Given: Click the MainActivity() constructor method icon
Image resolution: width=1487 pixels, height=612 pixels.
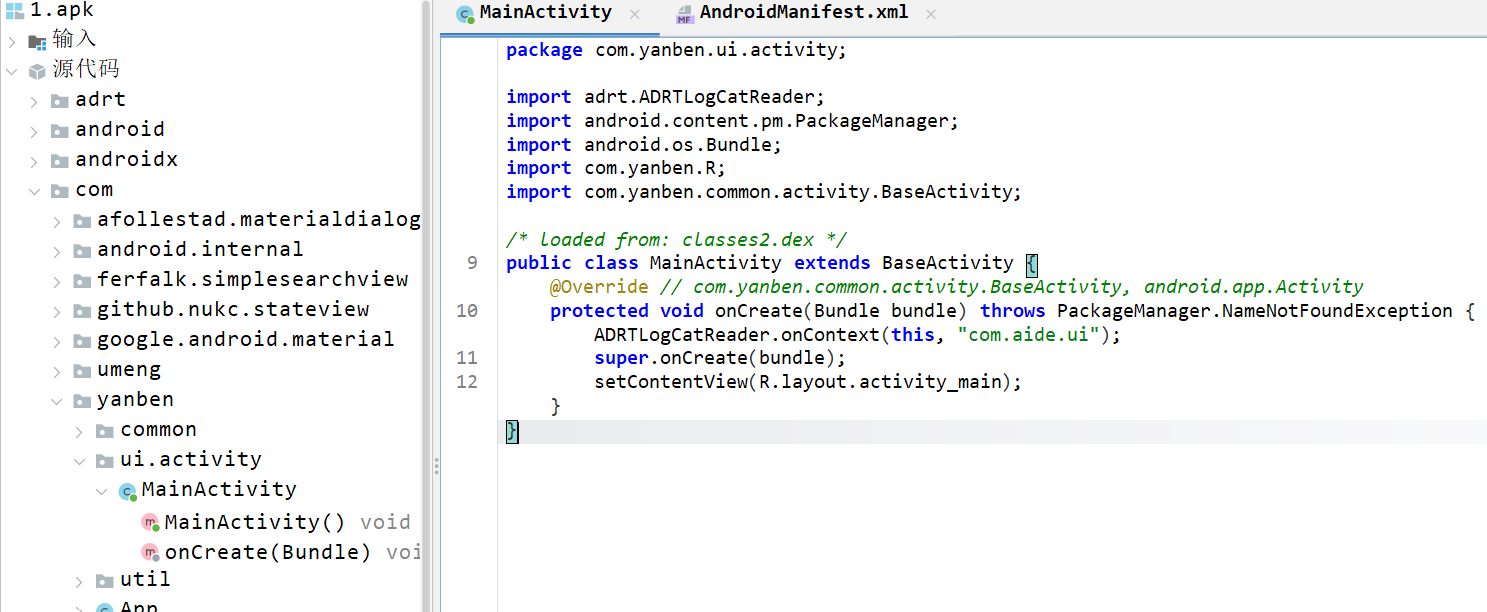Looking at the screenshot, I should coord(150,523).
